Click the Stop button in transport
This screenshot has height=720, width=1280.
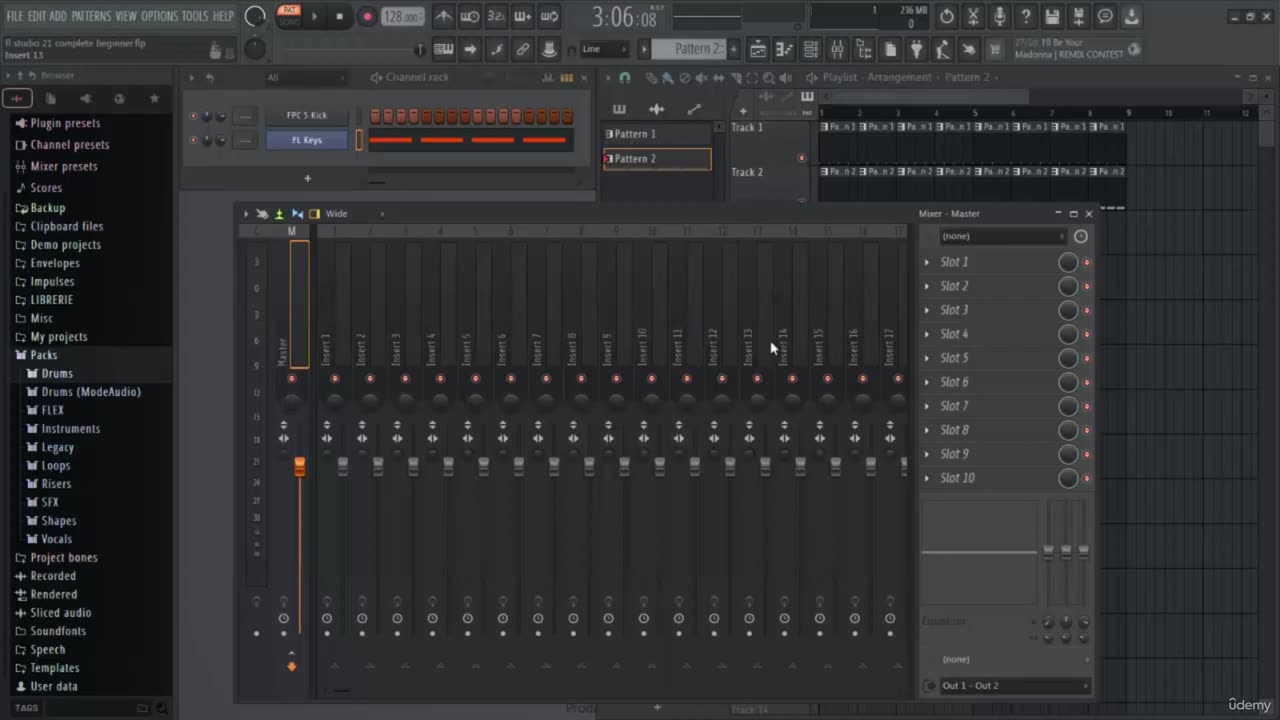[x=340, y=17]
